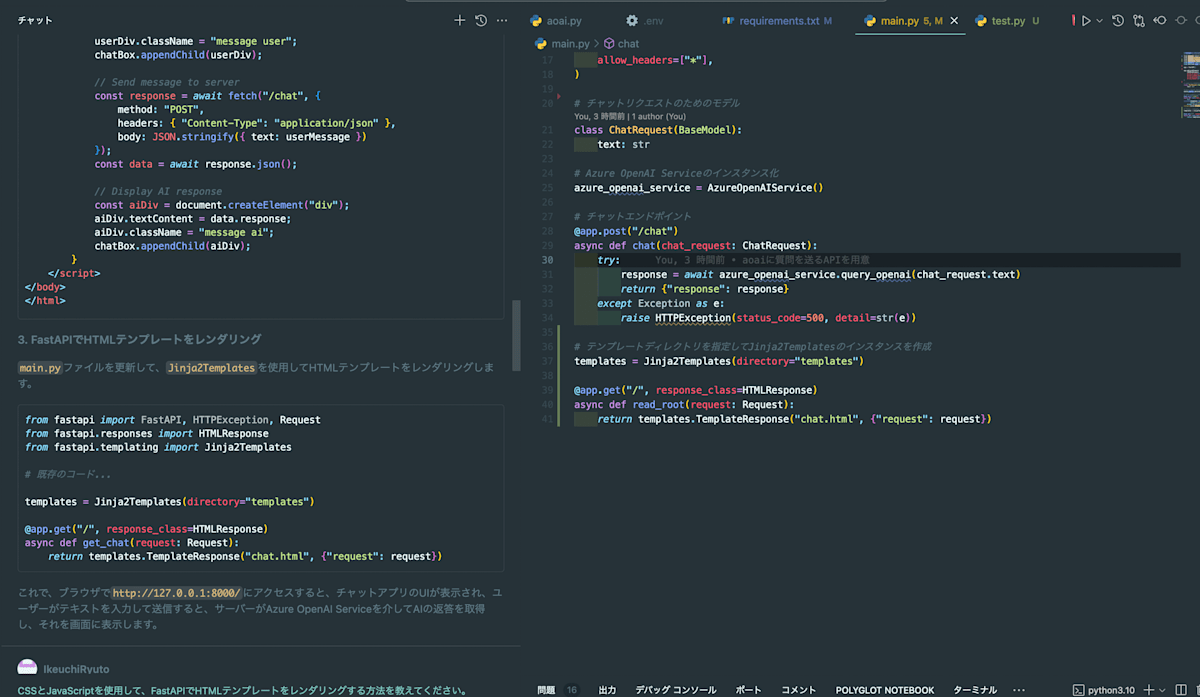Select python3.10 terminal instance
This screenshot has height=697, width=1200.
click(1103, 690)
